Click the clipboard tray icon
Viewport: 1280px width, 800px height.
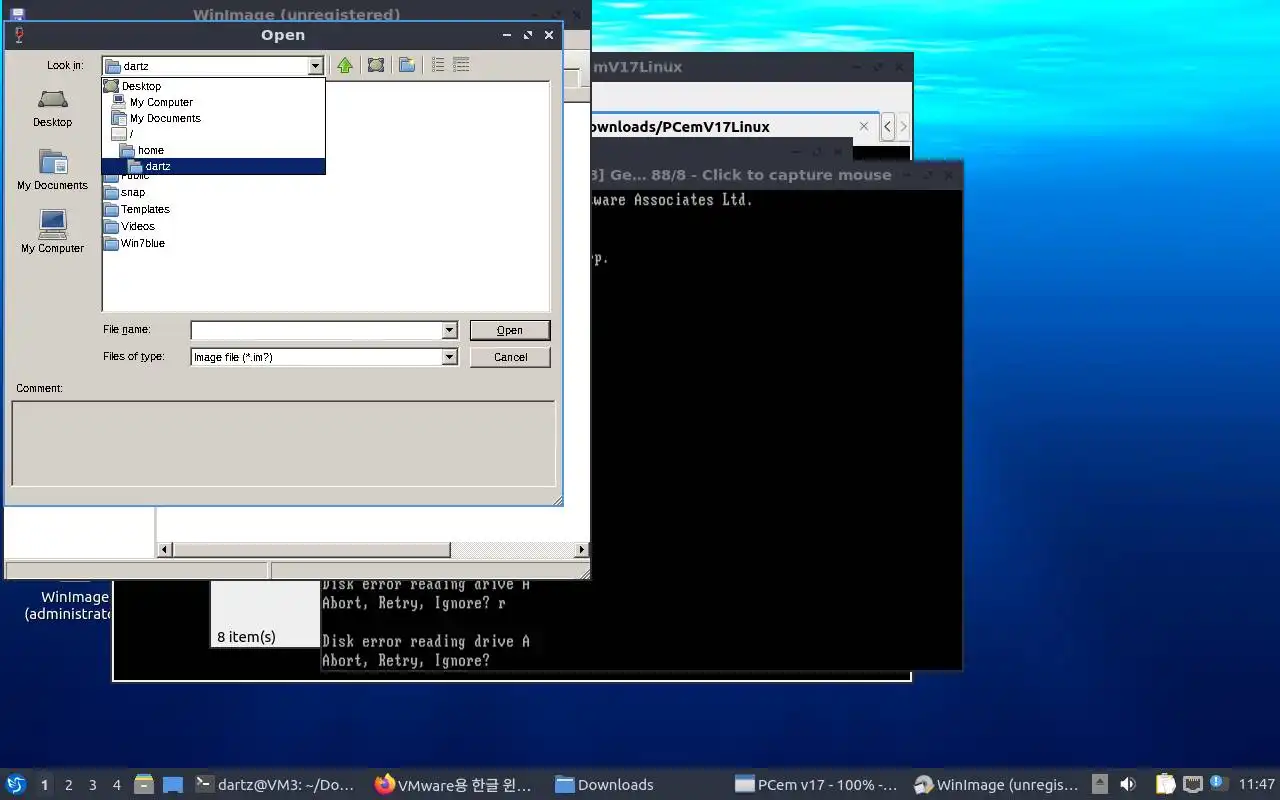point(1166,784)
